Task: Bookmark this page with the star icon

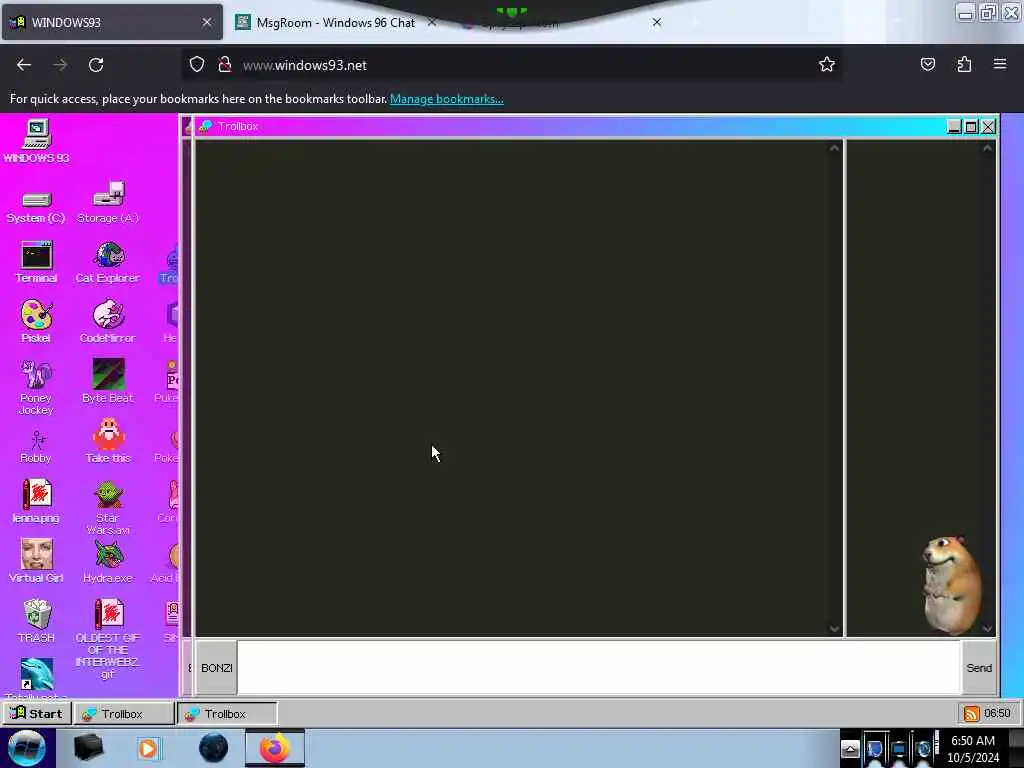Action: click(x=827, y=64)
